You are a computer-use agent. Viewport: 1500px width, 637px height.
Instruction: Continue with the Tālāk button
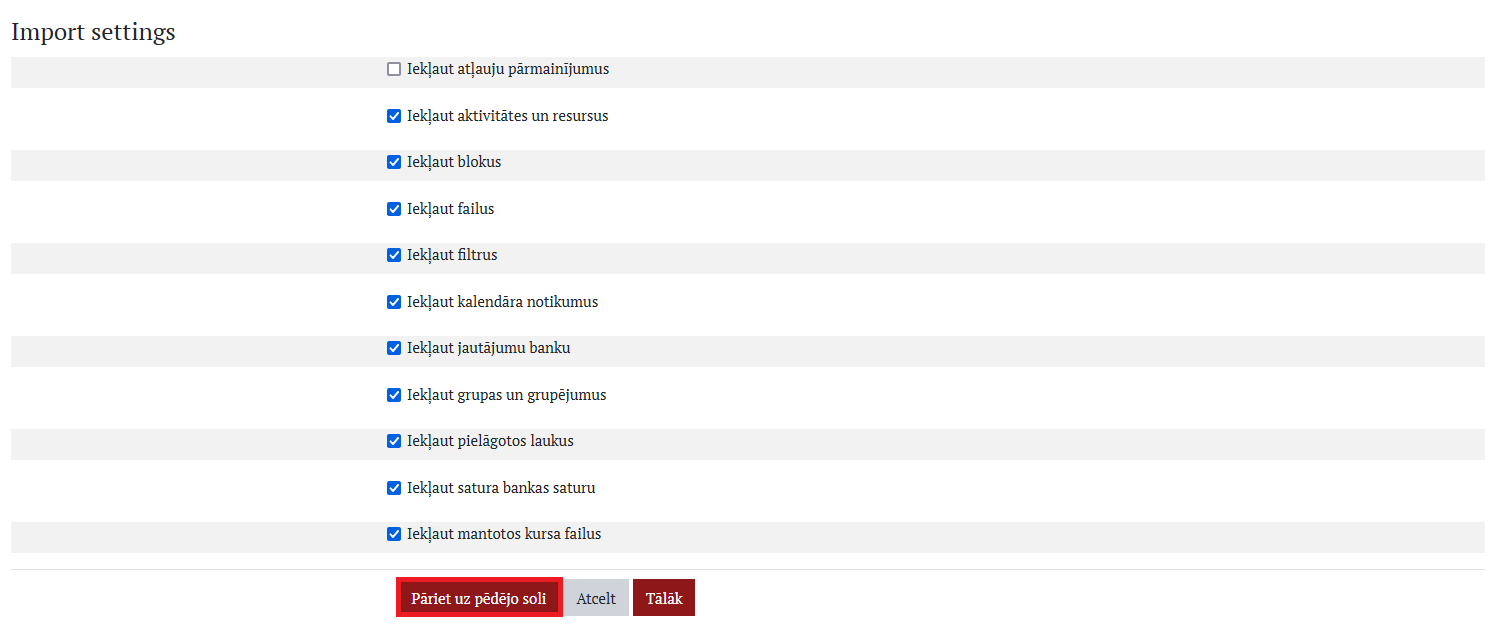[x=664, y=598]
